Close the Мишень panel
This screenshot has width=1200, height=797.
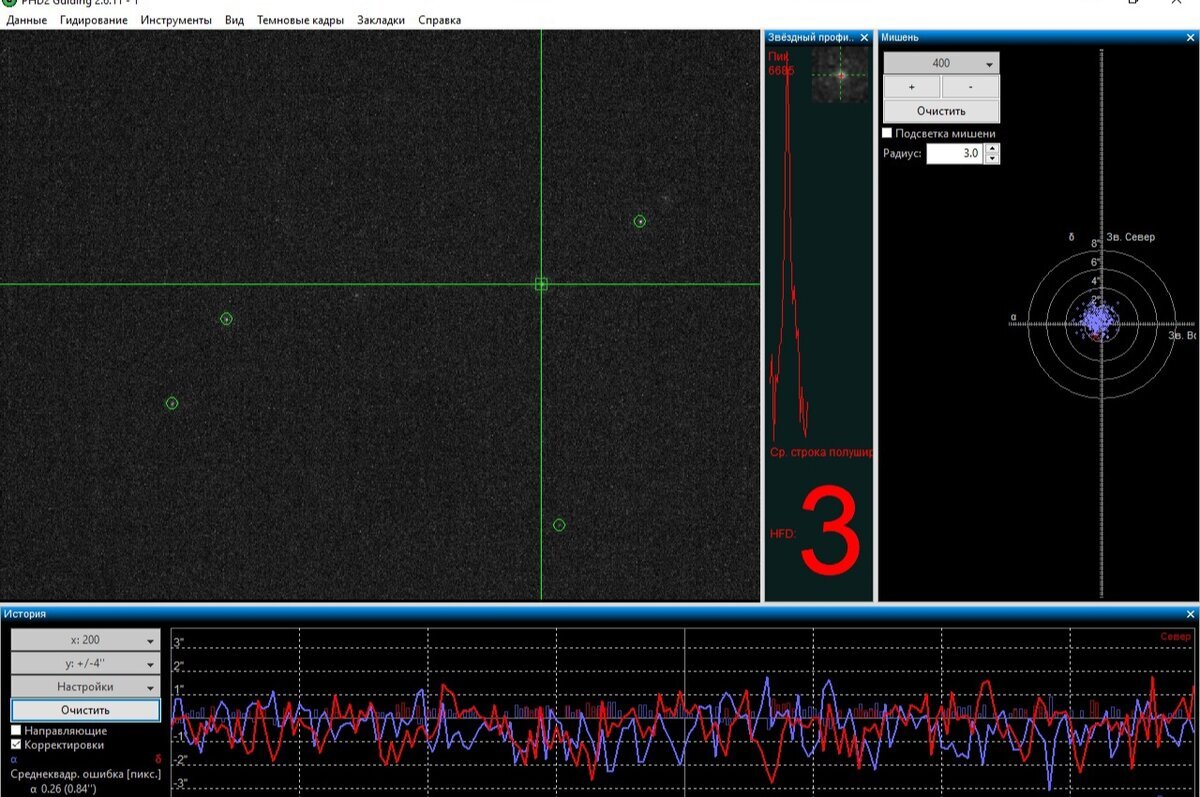[1190, 37]
